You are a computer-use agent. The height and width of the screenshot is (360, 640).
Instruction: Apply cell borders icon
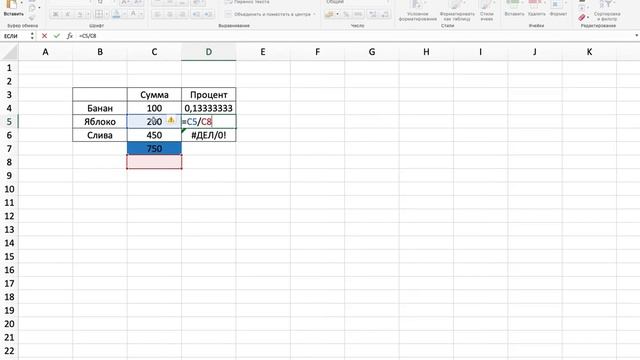click(99, 14)
